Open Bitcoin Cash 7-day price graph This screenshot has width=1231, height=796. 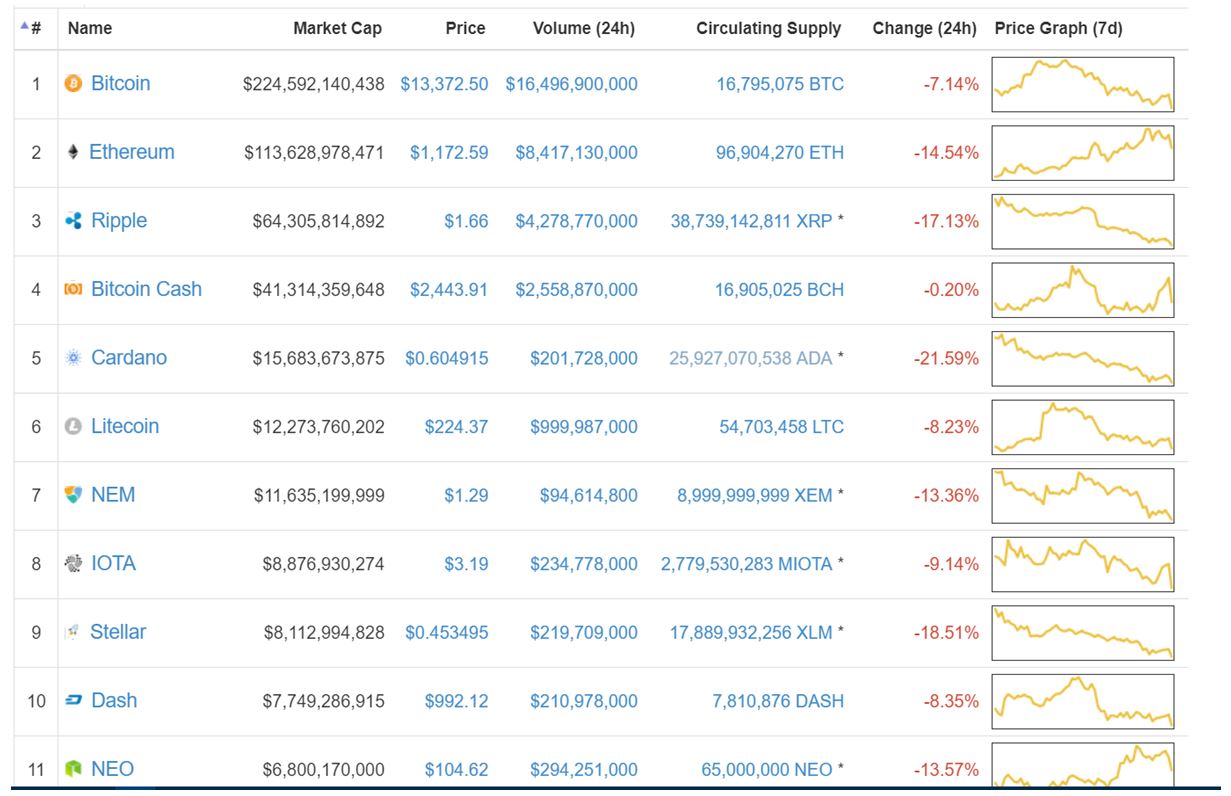[x=1083, y=290]
